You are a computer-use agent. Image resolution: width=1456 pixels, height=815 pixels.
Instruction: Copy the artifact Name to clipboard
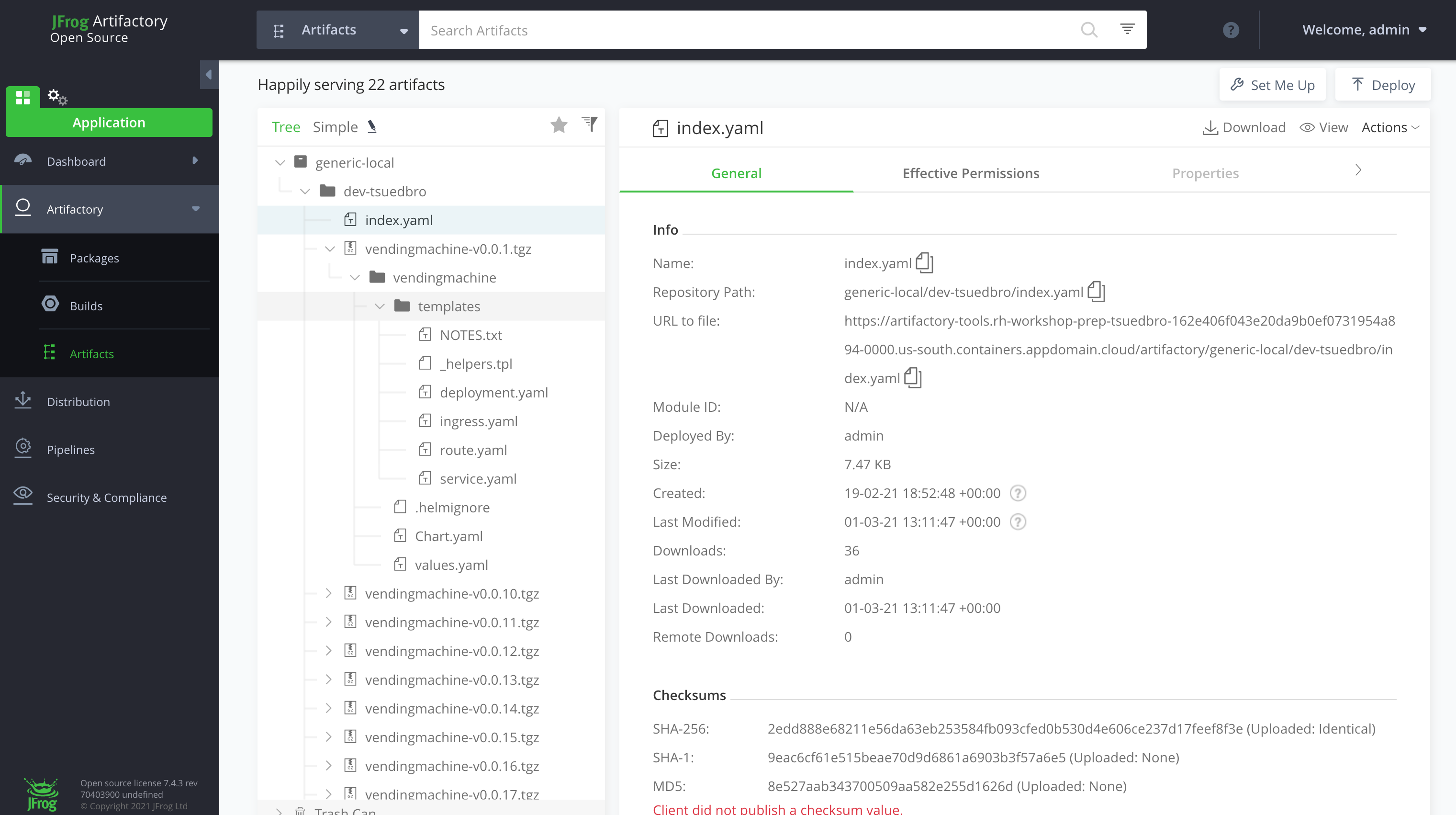924,263
